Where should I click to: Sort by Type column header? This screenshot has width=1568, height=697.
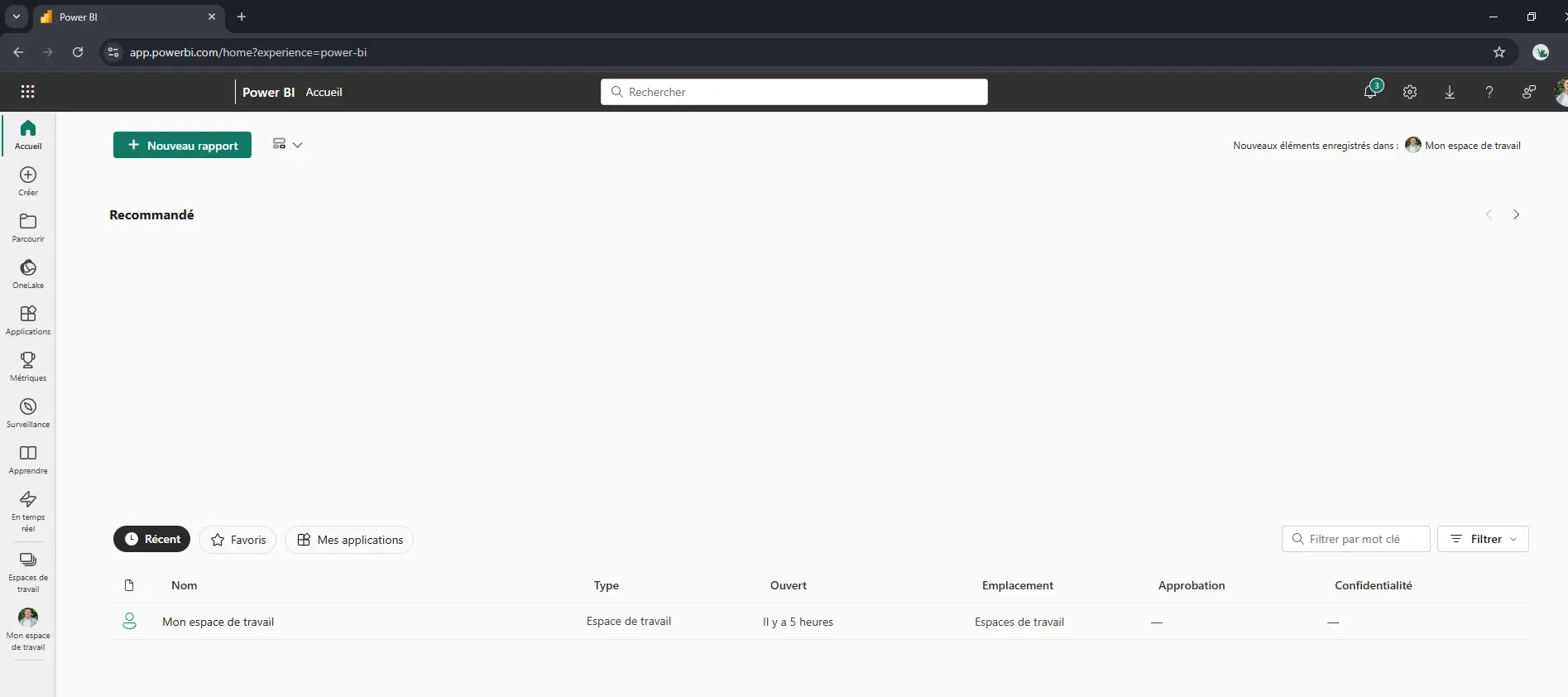click(606, 585)
